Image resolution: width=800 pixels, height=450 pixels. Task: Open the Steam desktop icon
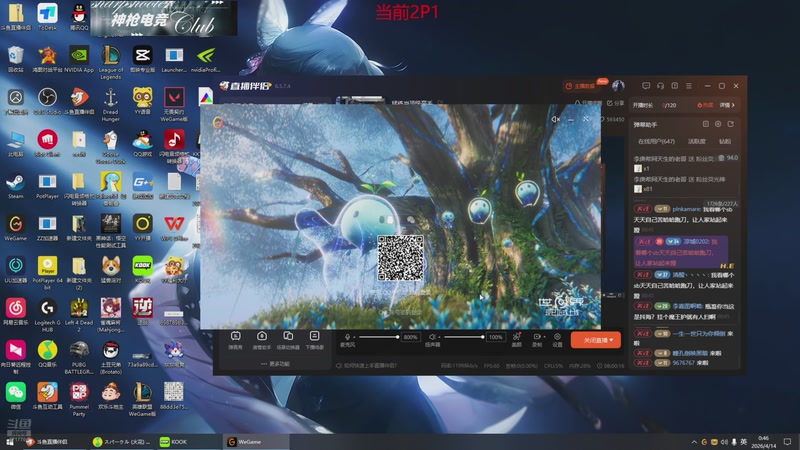tap(16, 186)
